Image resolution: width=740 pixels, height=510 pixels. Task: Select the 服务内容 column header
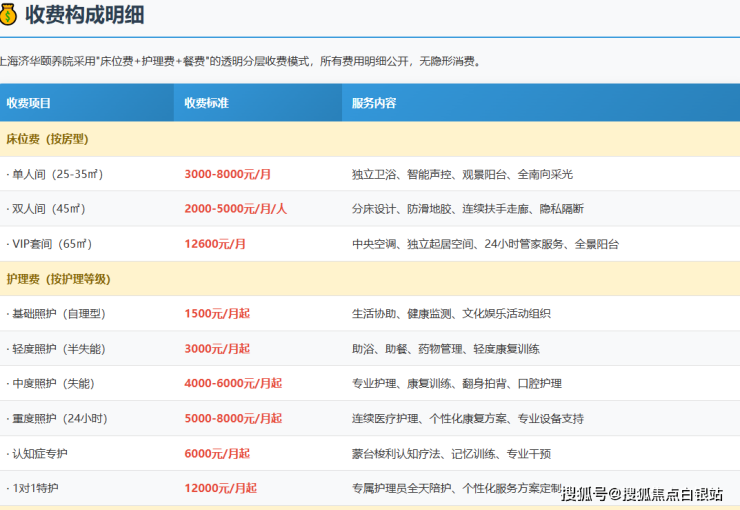point(374,104)
